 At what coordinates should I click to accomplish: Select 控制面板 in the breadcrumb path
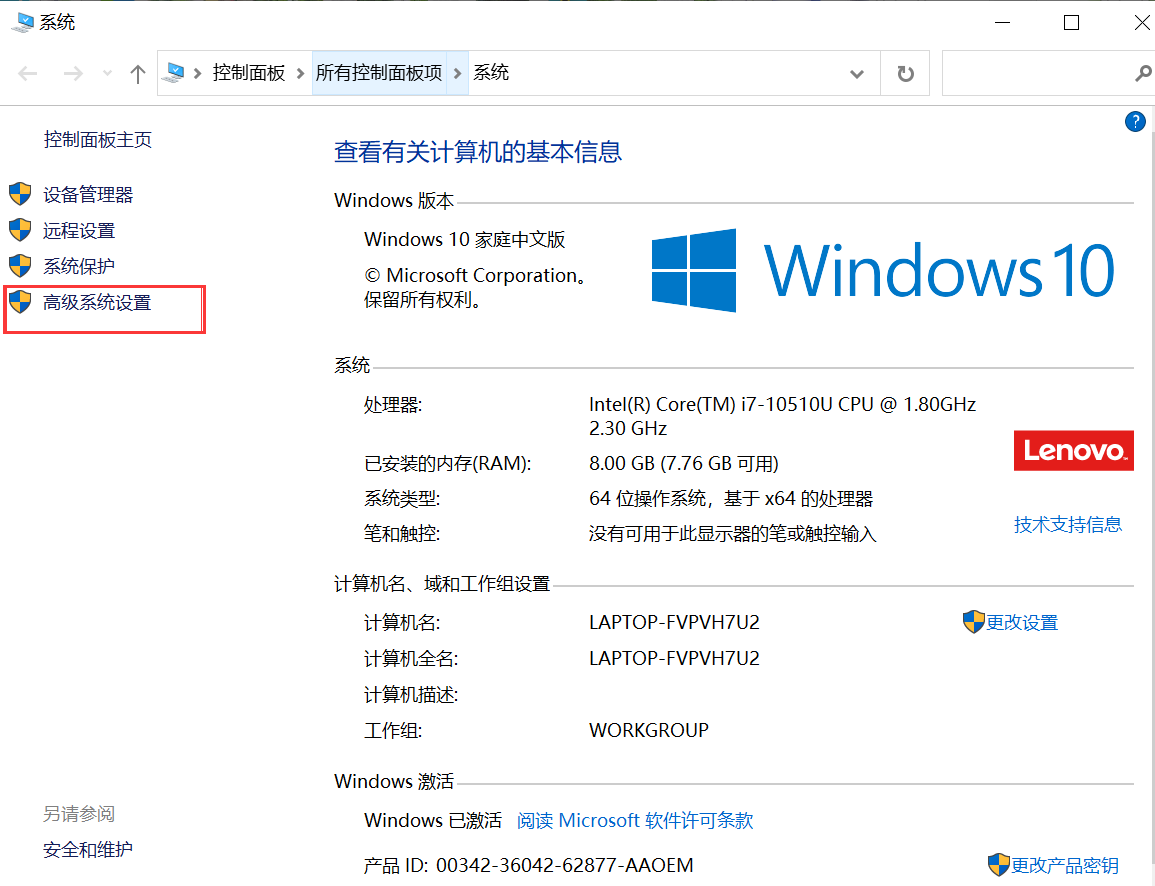tap(249, 72)
